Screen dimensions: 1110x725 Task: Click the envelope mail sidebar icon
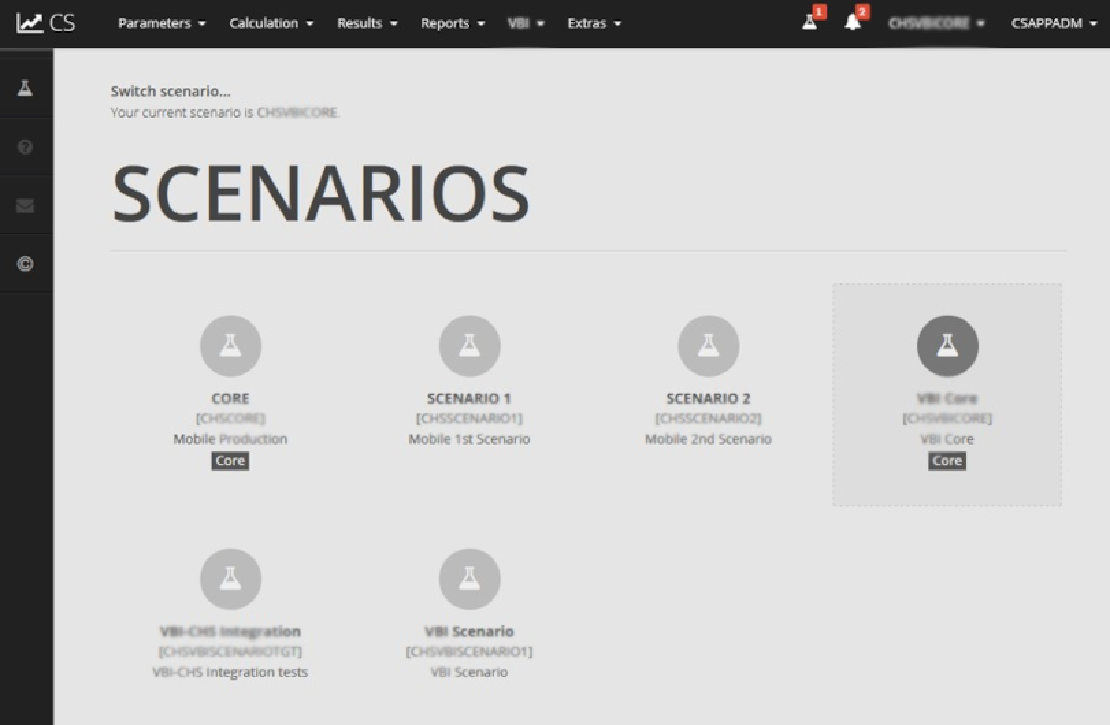tap(26, 206)
